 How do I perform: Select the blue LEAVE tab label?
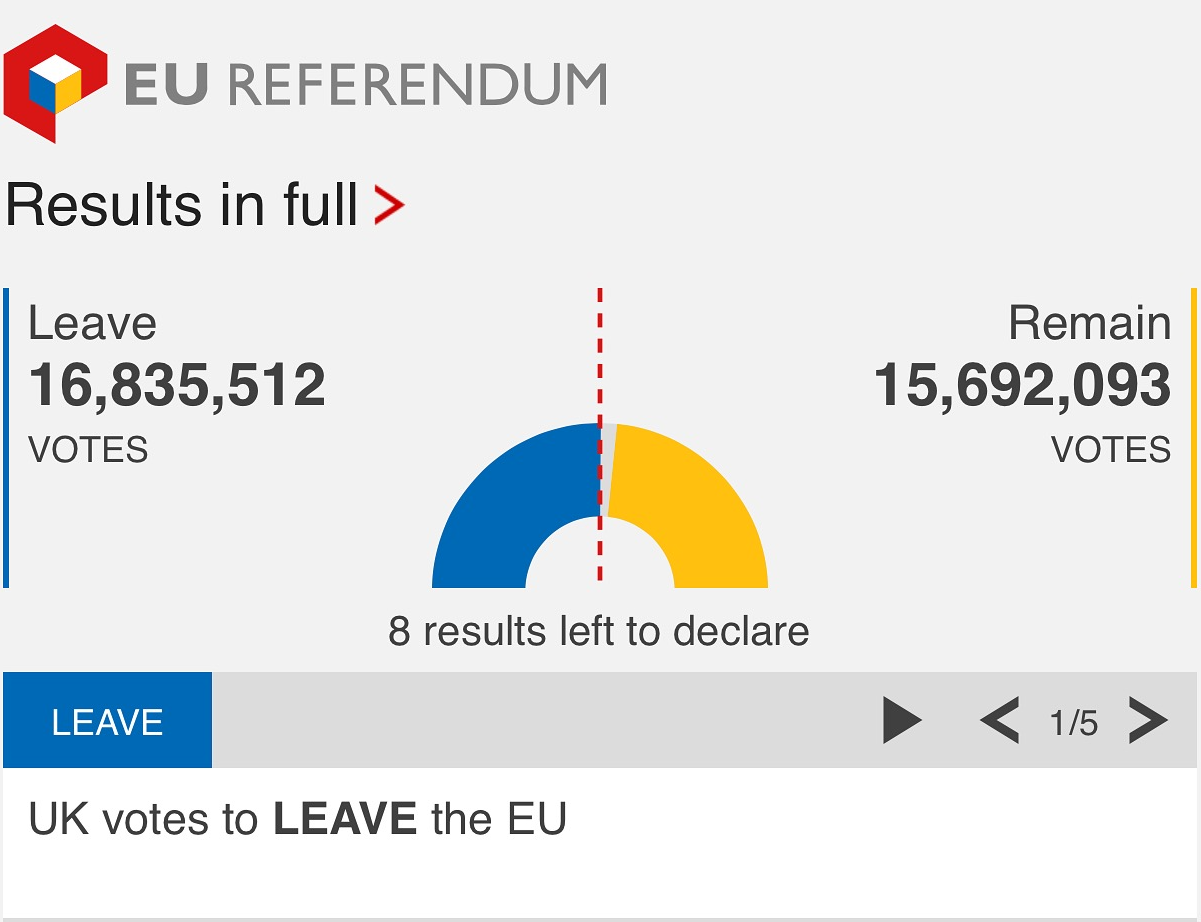tap(108, 721)
